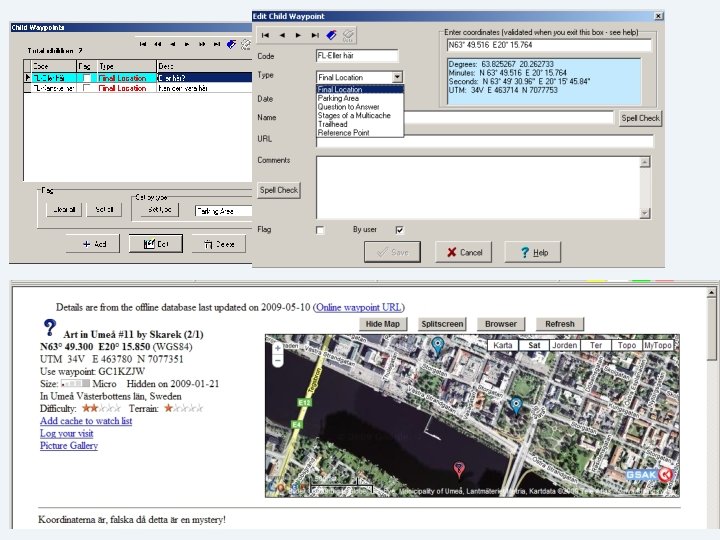Click the Browser button

click(501, 324)
